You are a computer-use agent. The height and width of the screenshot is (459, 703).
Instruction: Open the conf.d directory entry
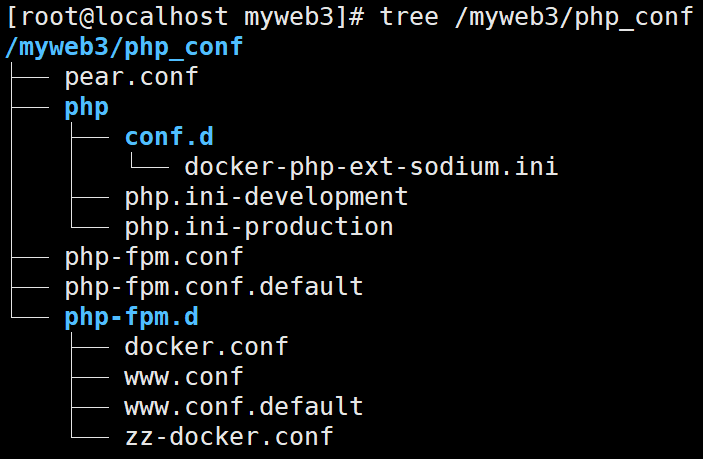(x=168, y=136)
